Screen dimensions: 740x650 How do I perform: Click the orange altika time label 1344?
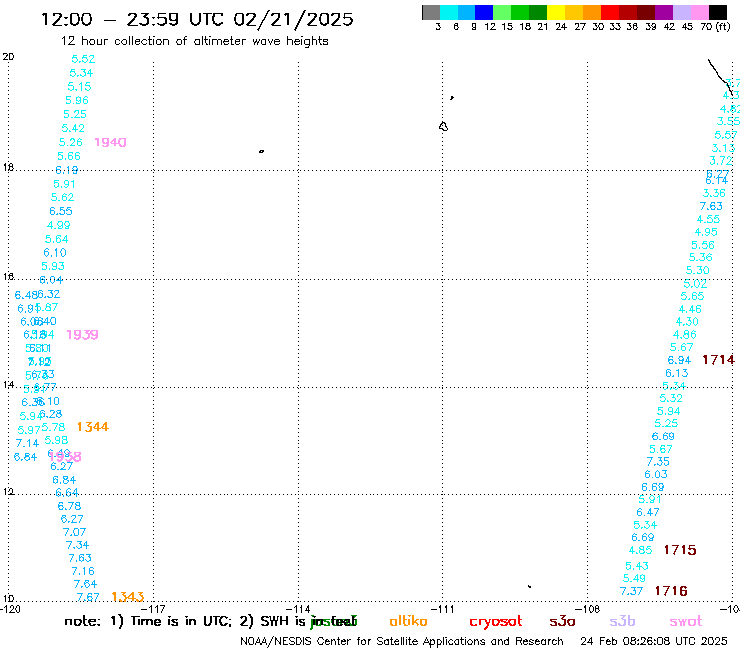tap(92, 427)
